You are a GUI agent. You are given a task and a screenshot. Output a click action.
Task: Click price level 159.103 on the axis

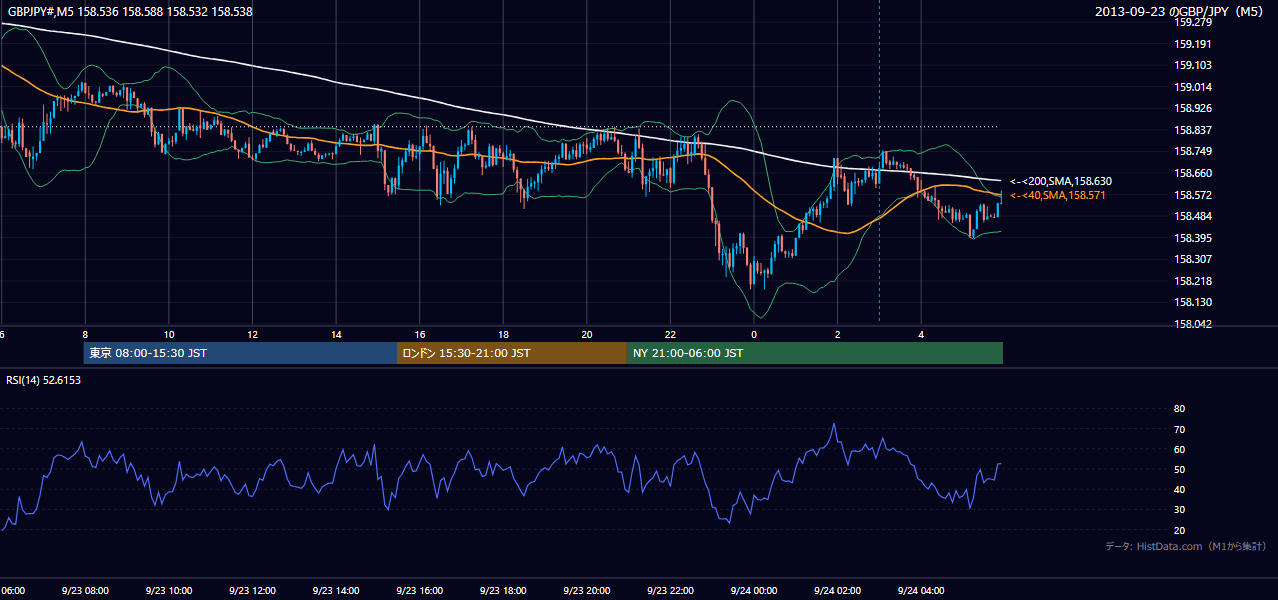tap(1193, 65)
